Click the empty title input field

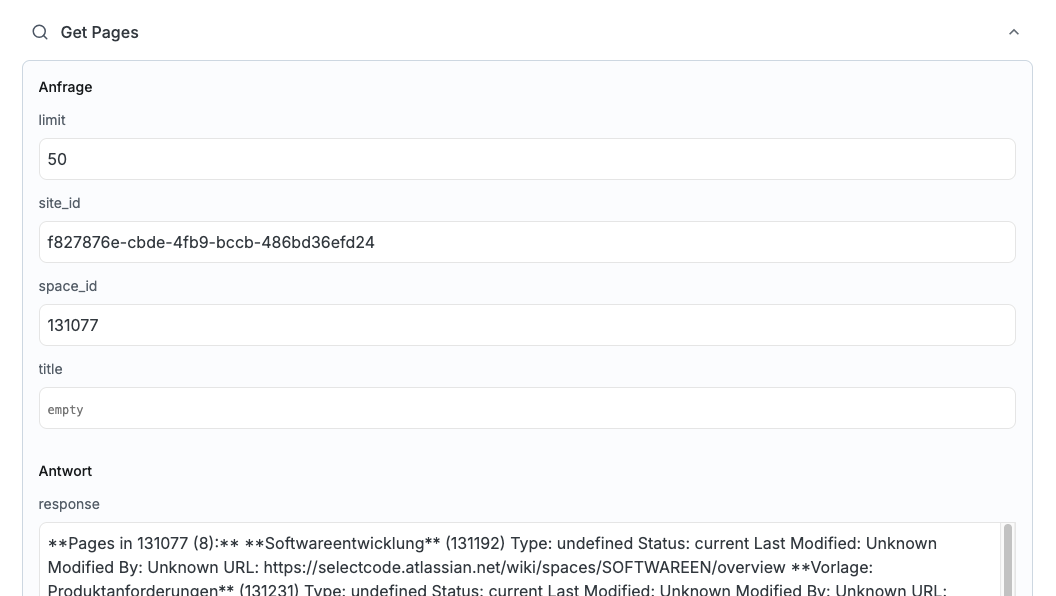pos(527,408)
